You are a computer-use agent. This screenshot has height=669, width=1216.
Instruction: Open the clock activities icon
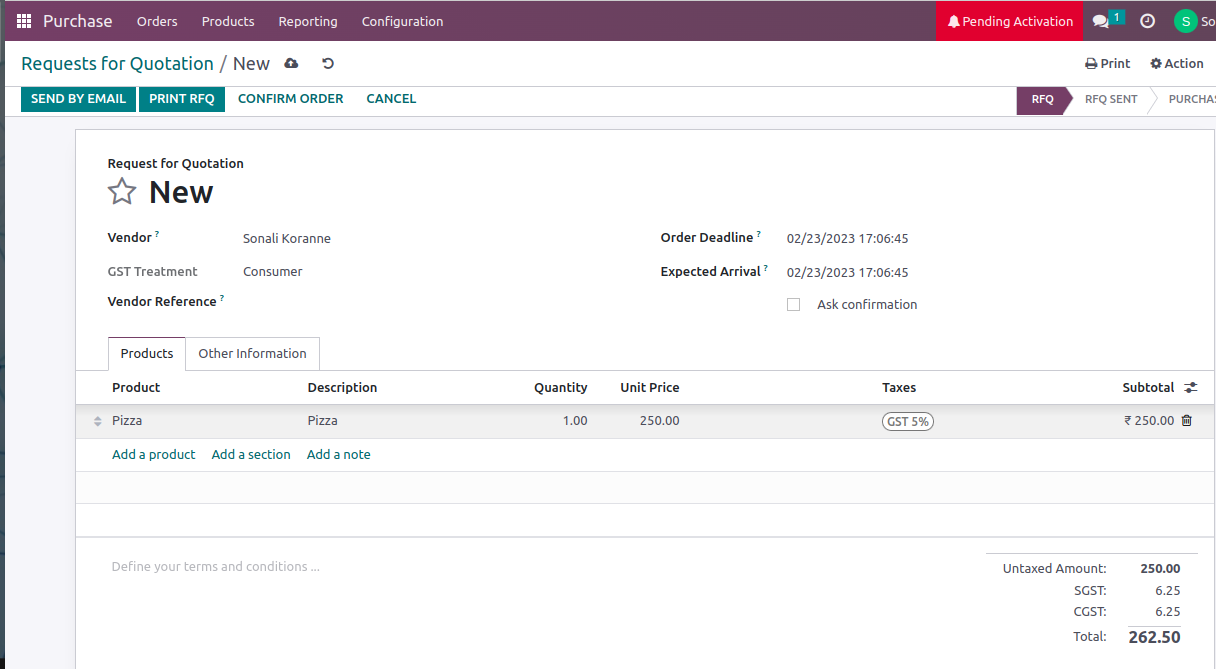click(1148, 21)
